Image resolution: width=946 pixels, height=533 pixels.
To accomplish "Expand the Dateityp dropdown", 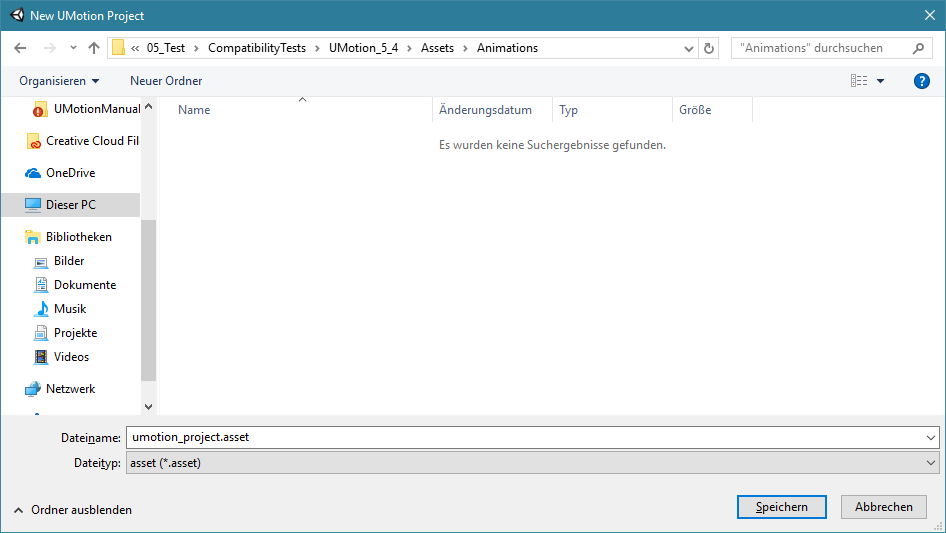I will [932, 463].
